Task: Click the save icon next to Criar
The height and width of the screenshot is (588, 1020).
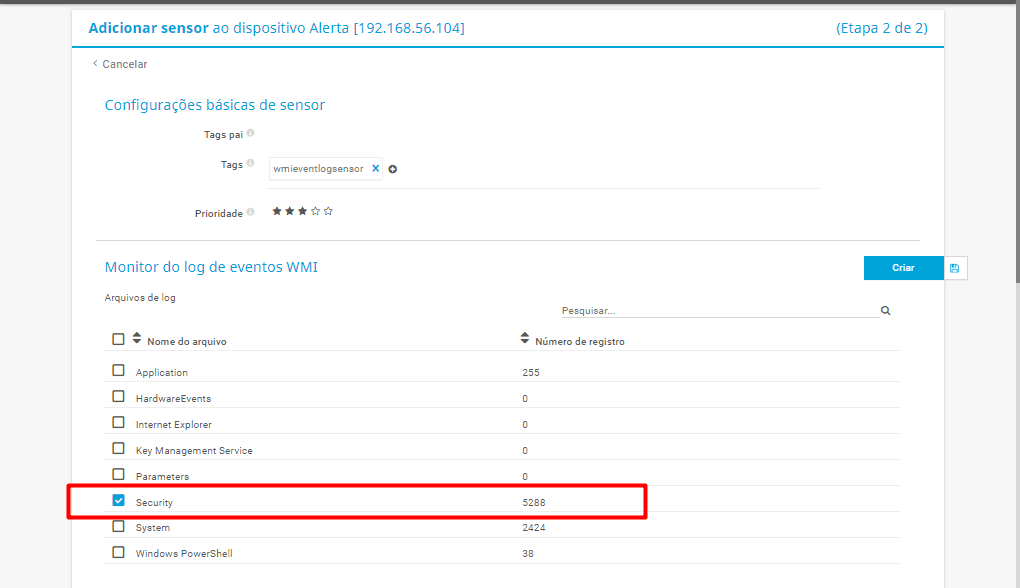Action: (955, 268)
